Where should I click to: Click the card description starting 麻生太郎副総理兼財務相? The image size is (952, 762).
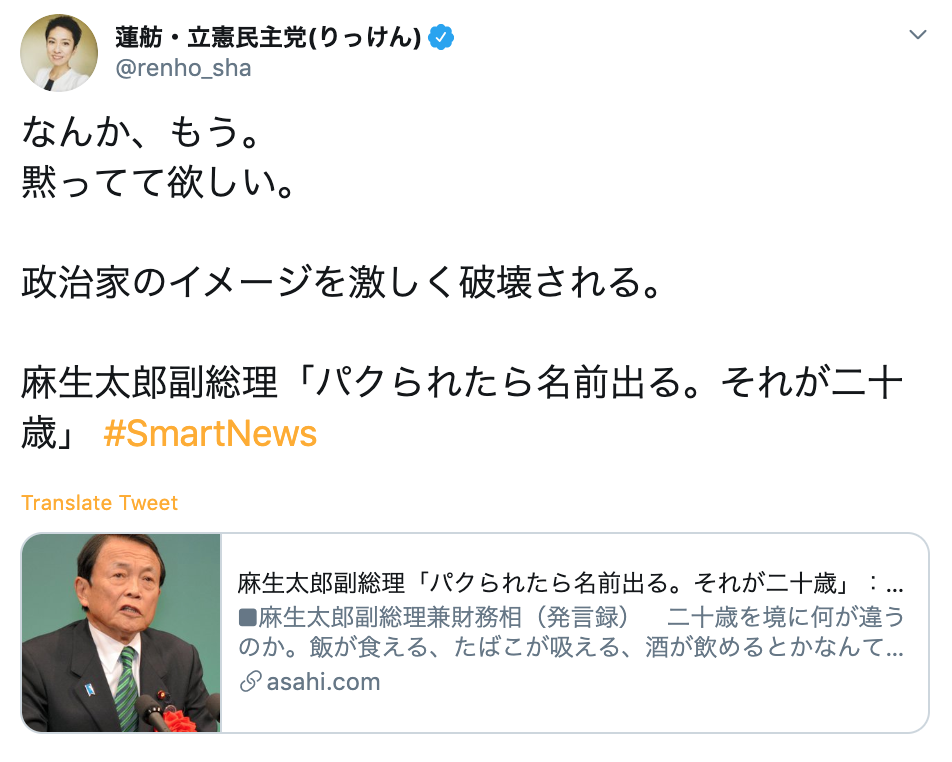(570, 632)
